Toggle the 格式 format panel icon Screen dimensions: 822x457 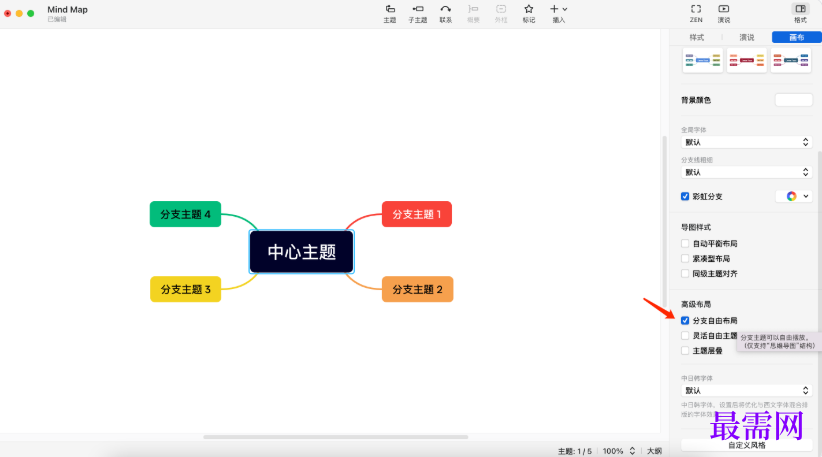[x=800, y=9]
